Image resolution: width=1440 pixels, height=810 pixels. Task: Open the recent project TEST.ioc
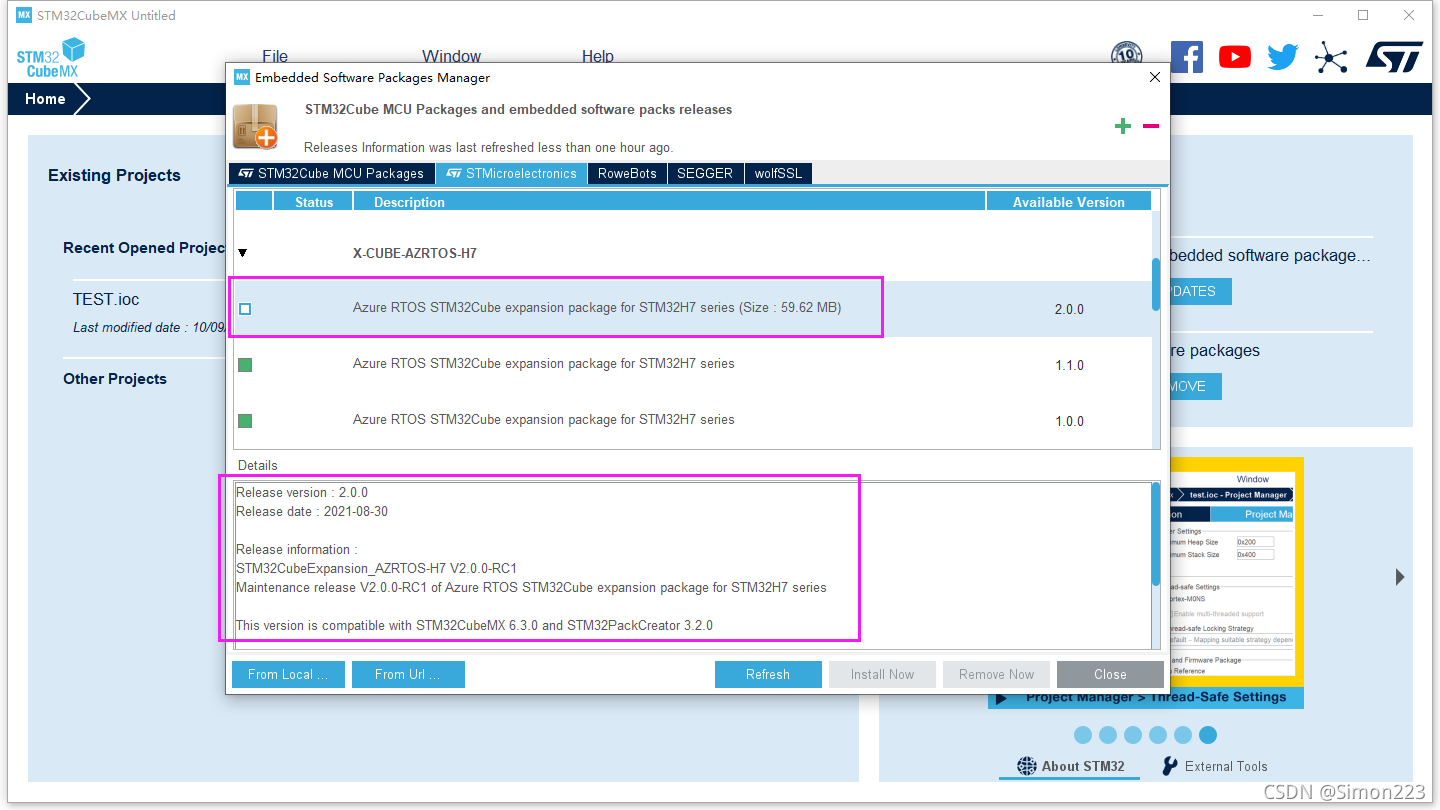pos(106,299)
